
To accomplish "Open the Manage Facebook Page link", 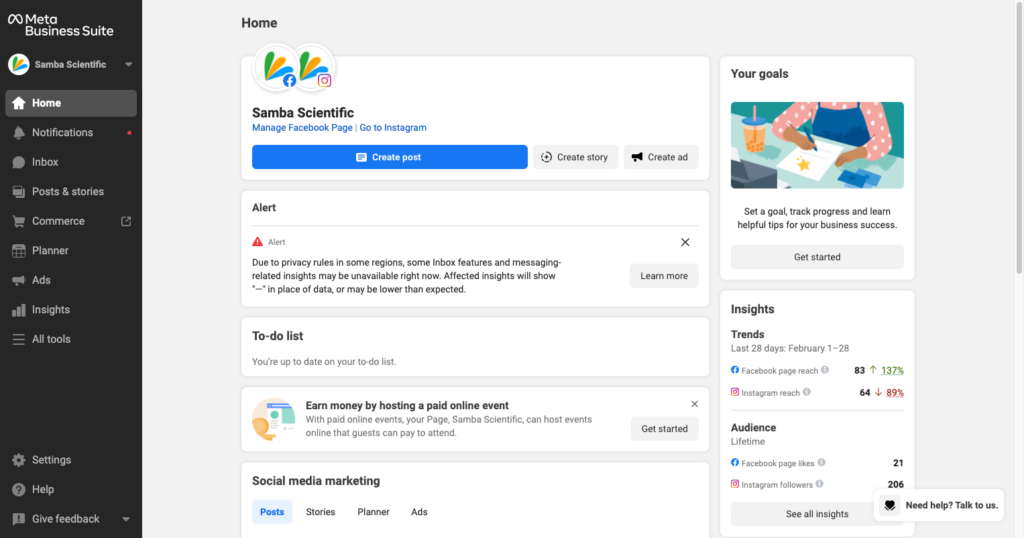I will click(x=302, y=128).
